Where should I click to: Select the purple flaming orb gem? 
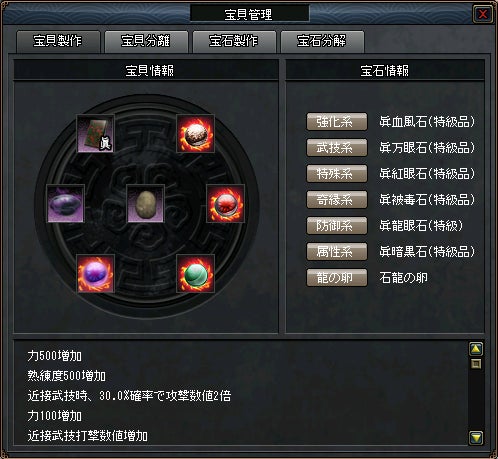coord(96,274)
